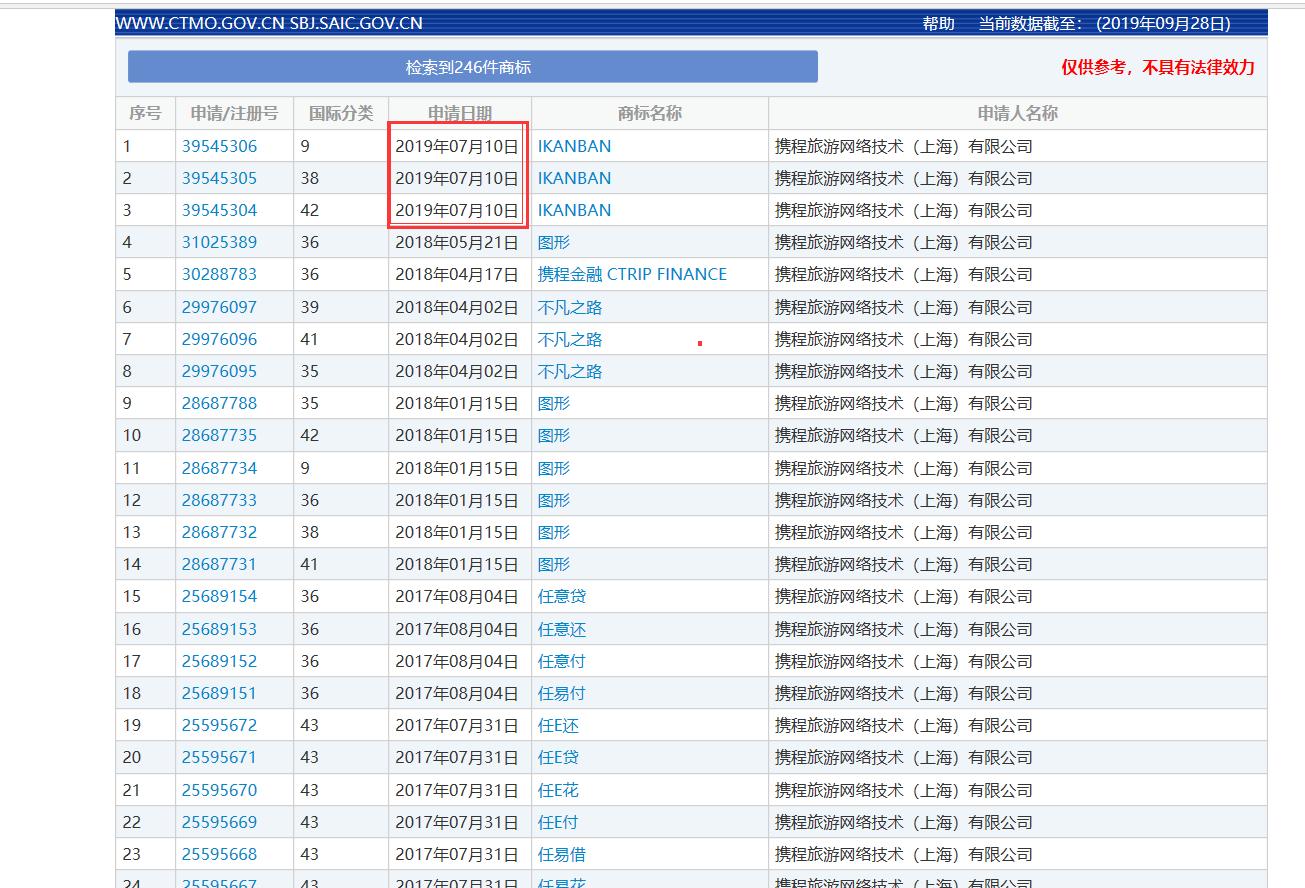
Task: Click the 当前数据截至 date text in header
Action: tap(1105, 23)
